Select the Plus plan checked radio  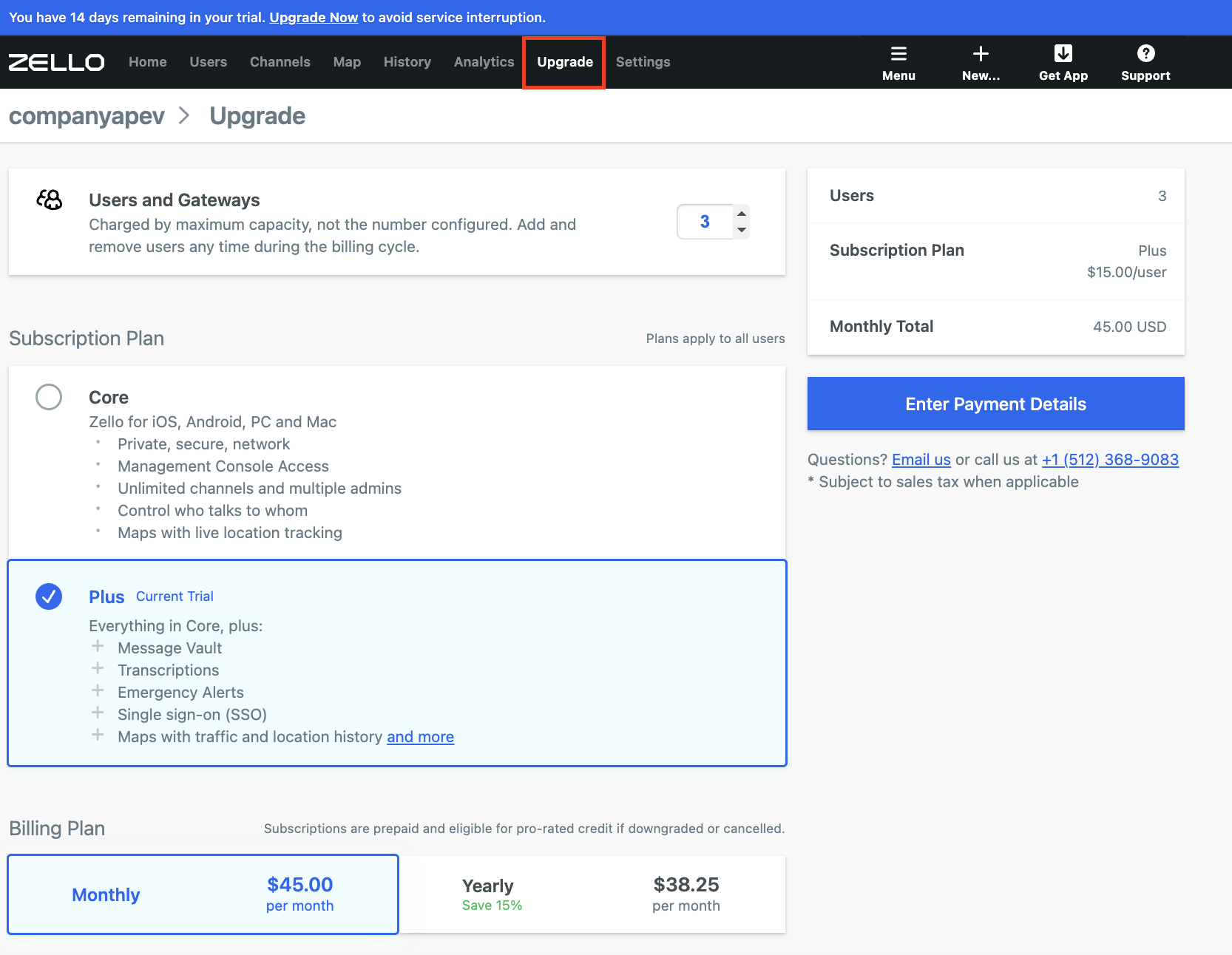[x=49, y=597]
